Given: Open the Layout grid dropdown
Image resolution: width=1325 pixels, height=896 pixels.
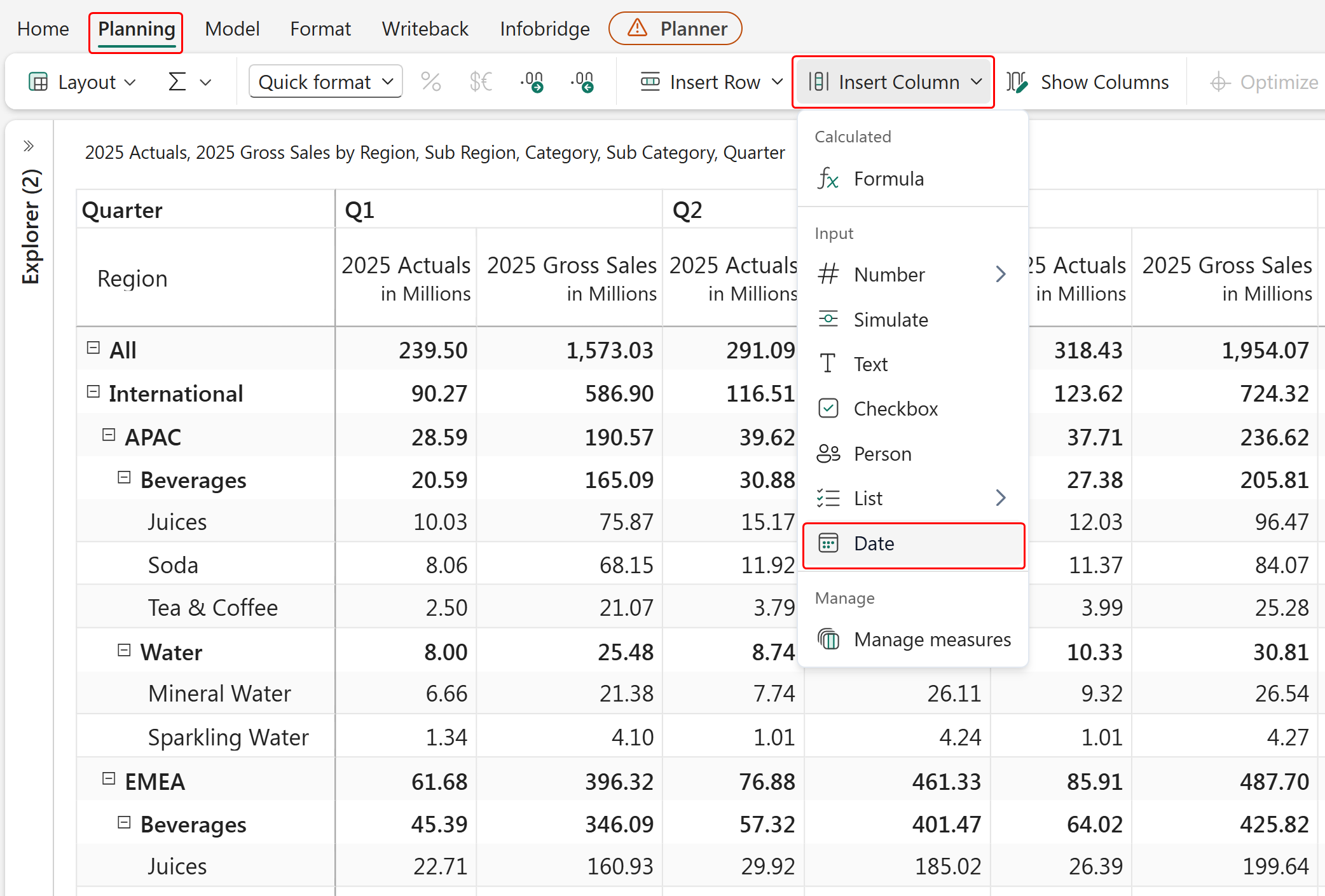Looking at the screenshot, I should [83, 82].
